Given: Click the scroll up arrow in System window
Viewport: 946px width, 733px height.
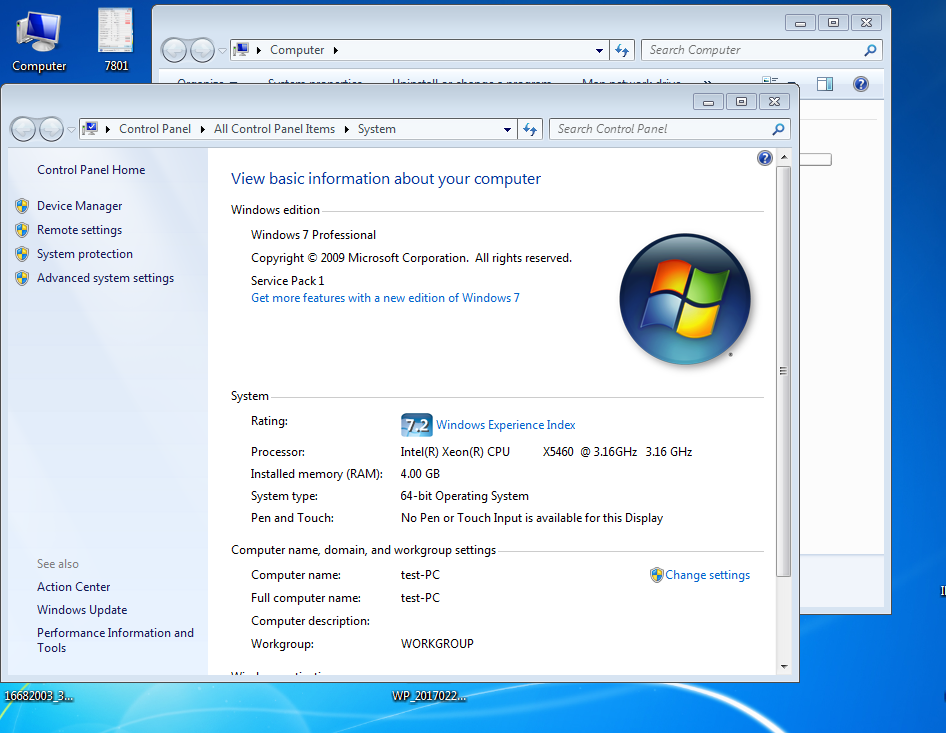Looking at the screenshot, I should click(x=784, y=157).
